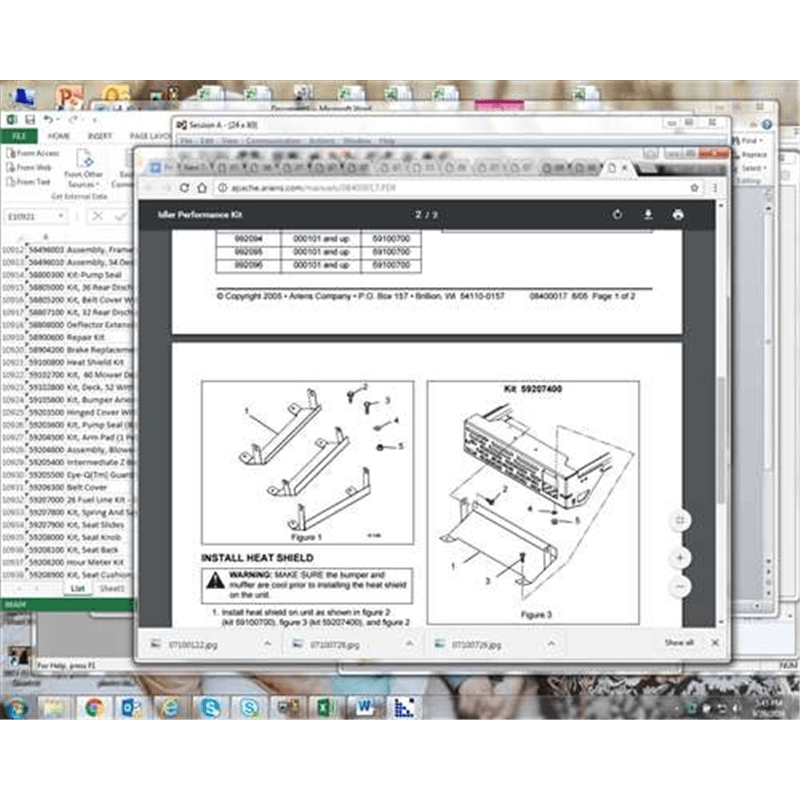
Task: Import data using From Text
Action: (29, 182)
